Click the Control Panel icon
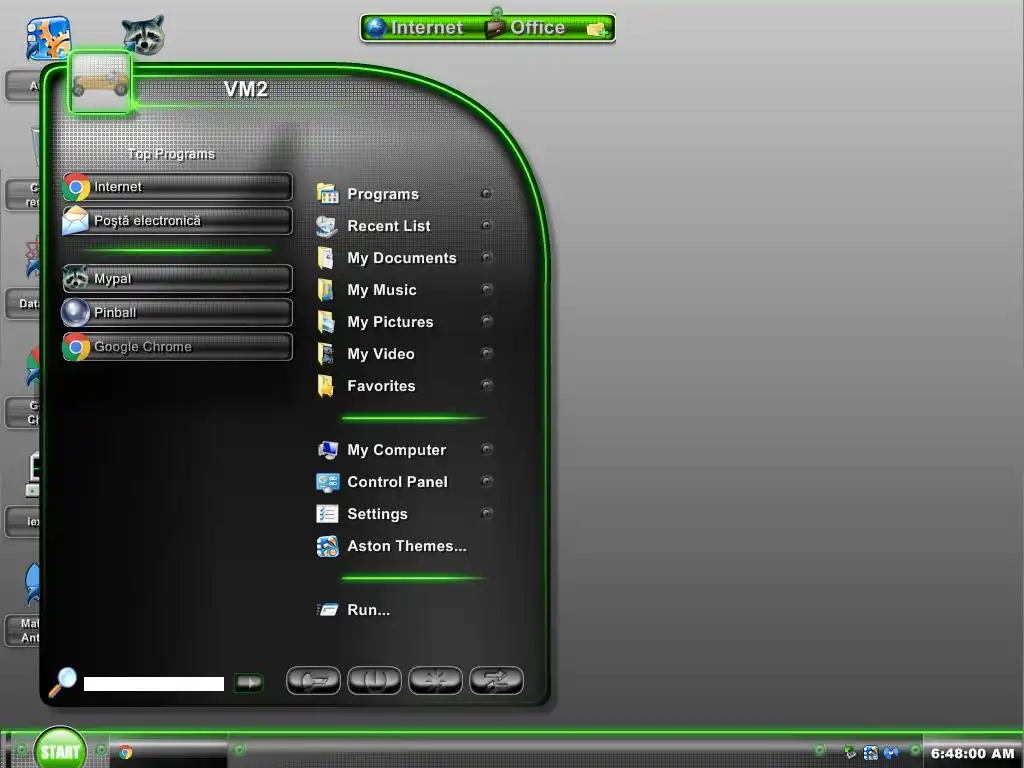 327,482
